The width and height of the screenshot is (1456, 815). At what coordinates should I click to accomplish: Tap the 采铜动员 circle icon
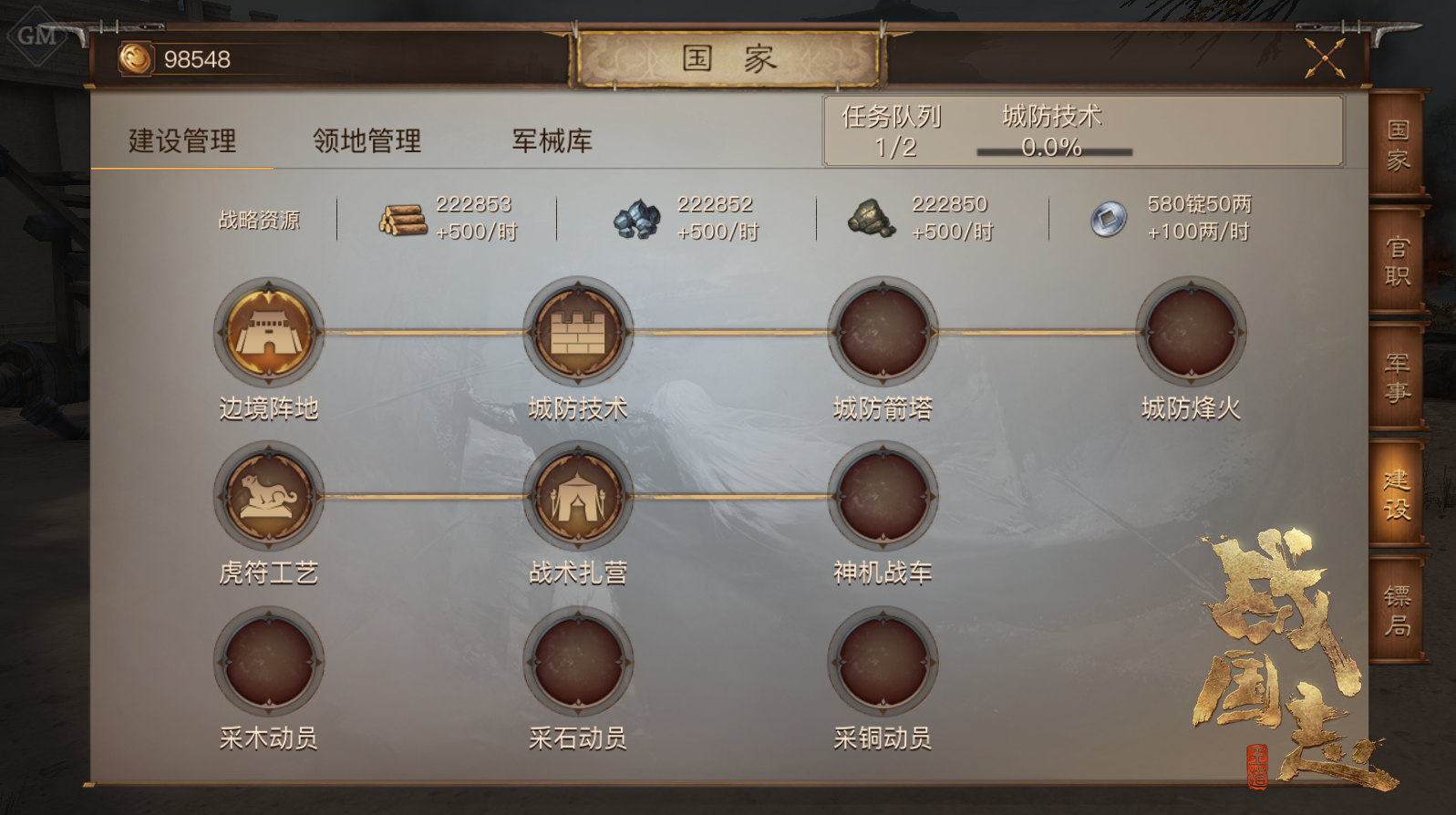click(883, 662)
